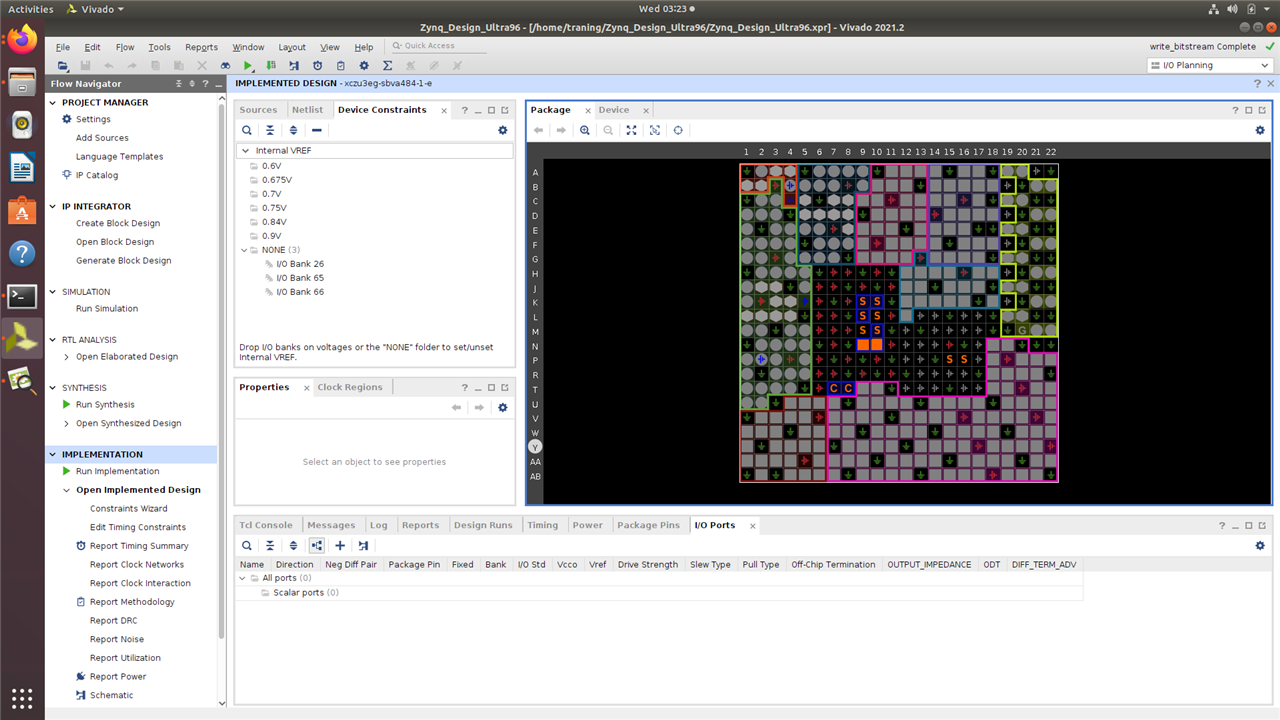Expand Open Elaborated Design item
This screenshot has height=720, width=1280.
[67, 357]
